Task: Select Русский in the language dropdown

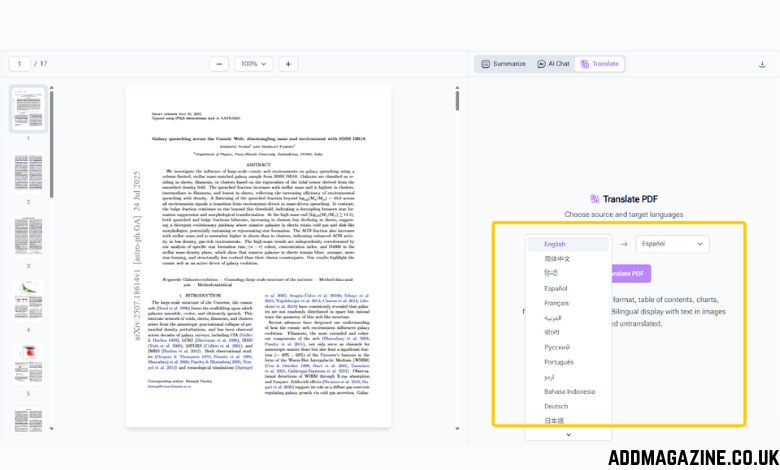Action: pyautogui.click(x=558, y=347)
